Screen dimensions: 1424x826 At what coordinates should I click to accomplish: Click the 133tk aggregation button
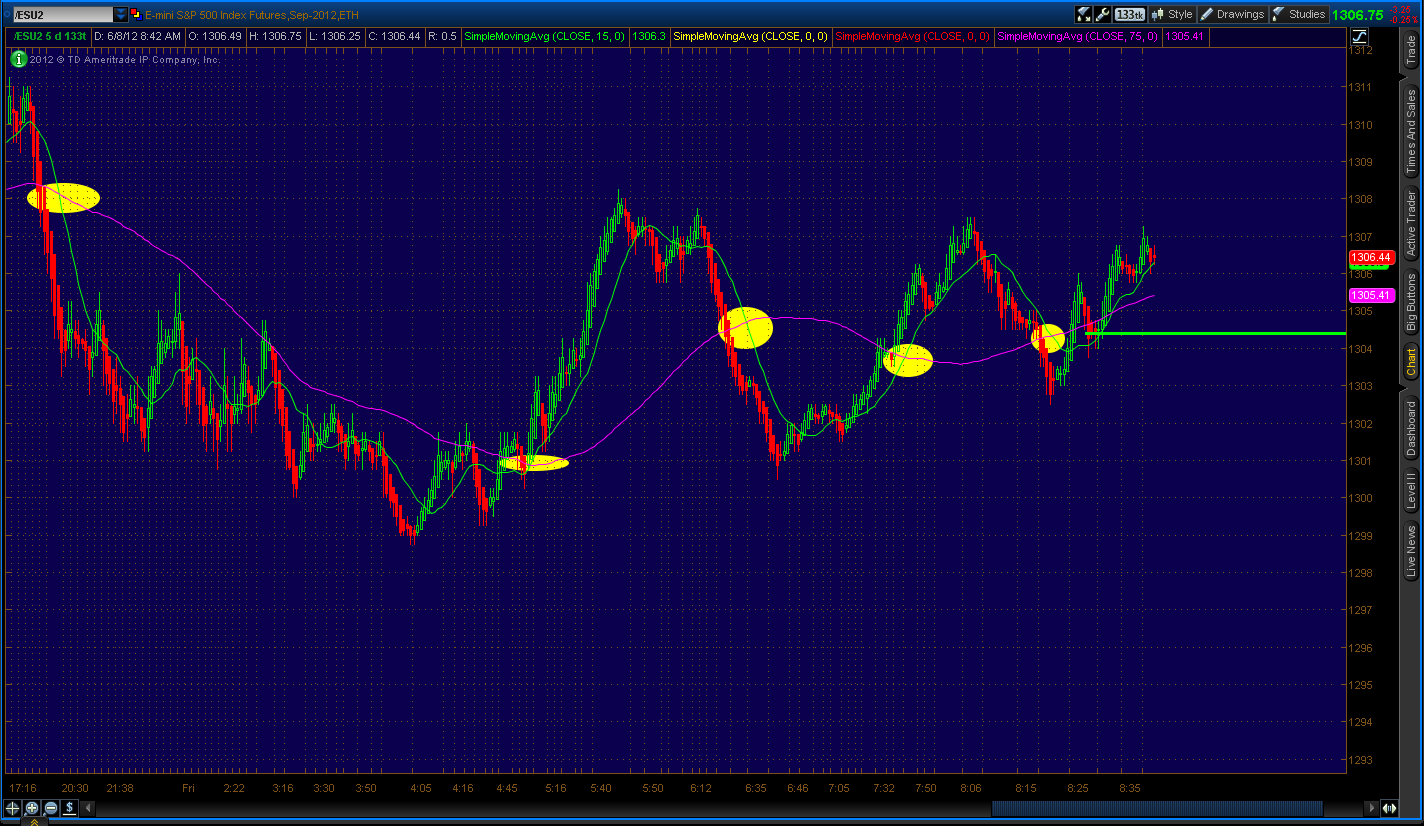point(1129,14)
